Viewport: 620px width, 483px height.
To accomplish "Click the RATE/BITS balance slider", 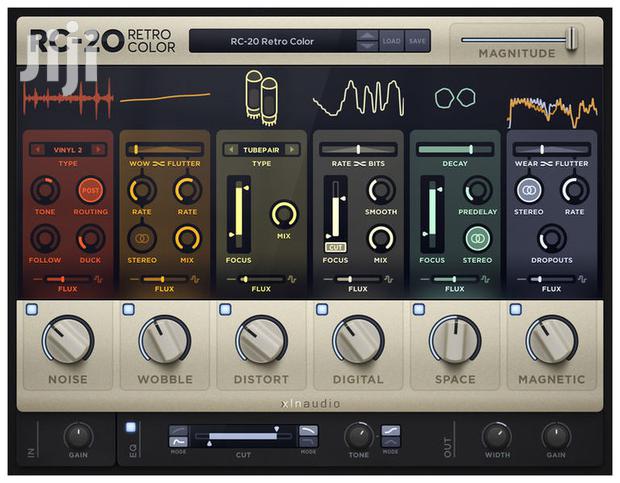I will (358, 149).
